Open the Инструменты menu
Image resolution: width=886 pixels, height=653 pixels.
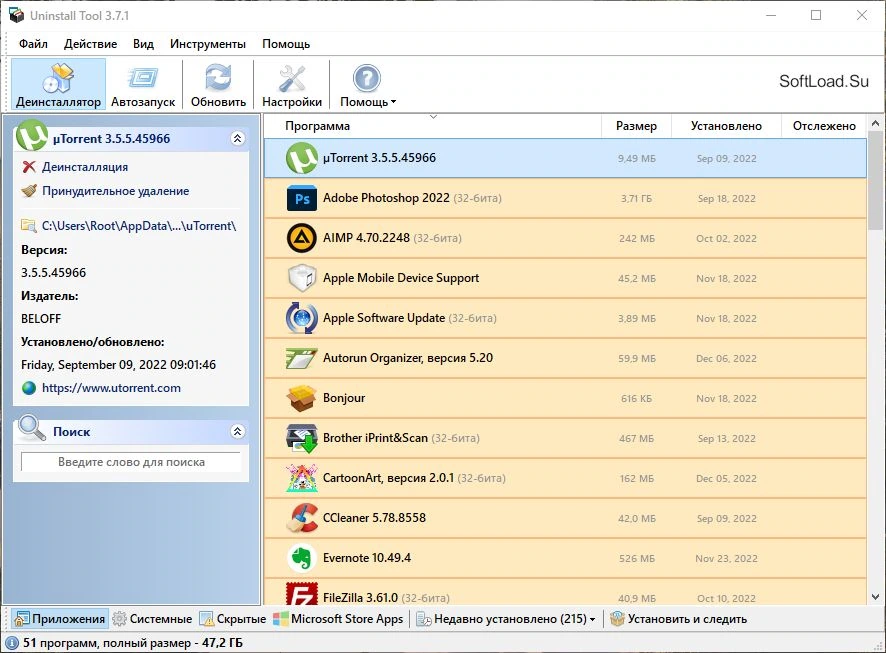click(x=208, y=44)
